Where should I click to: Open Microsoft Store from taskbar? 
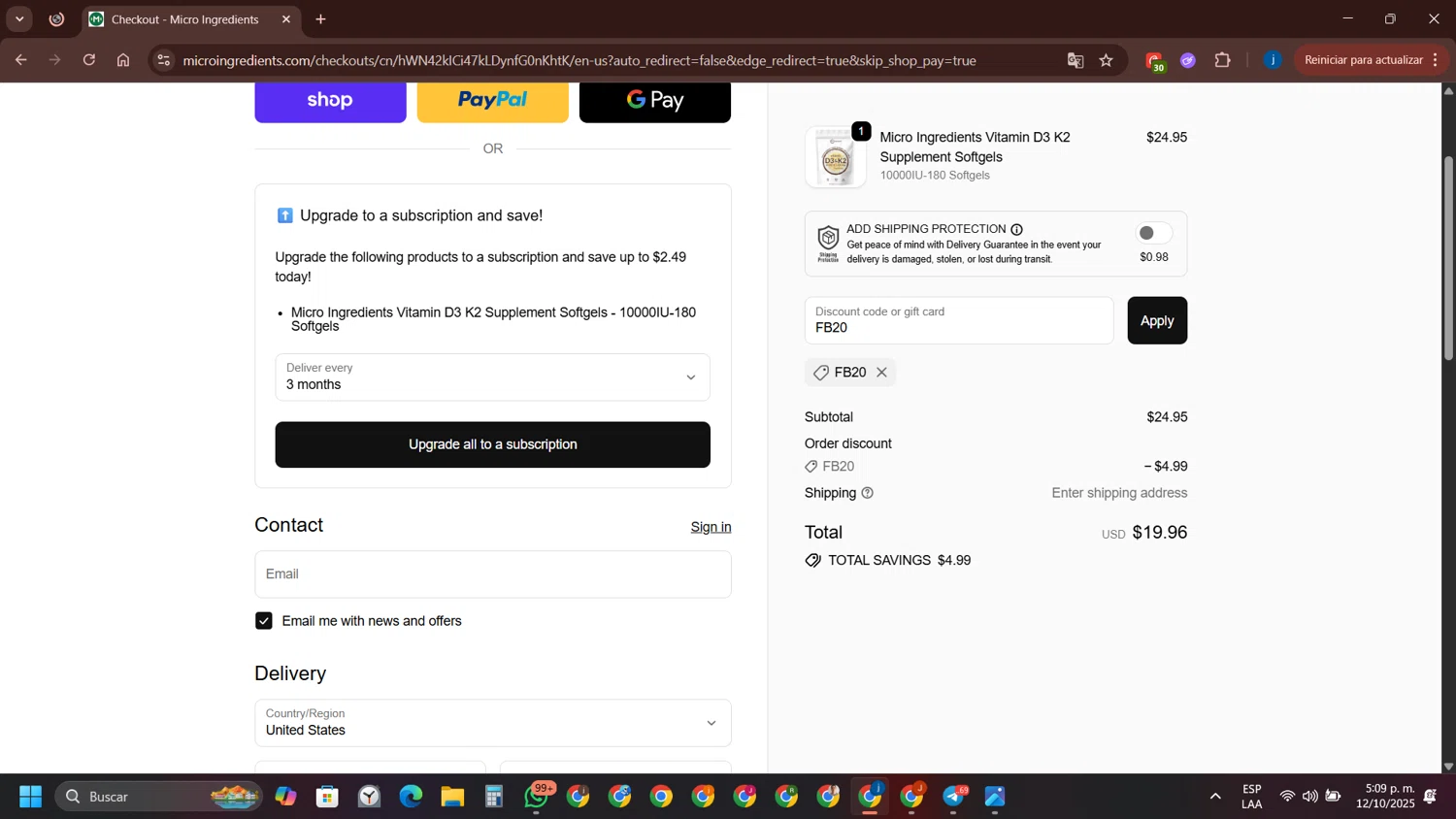(327, 797)
